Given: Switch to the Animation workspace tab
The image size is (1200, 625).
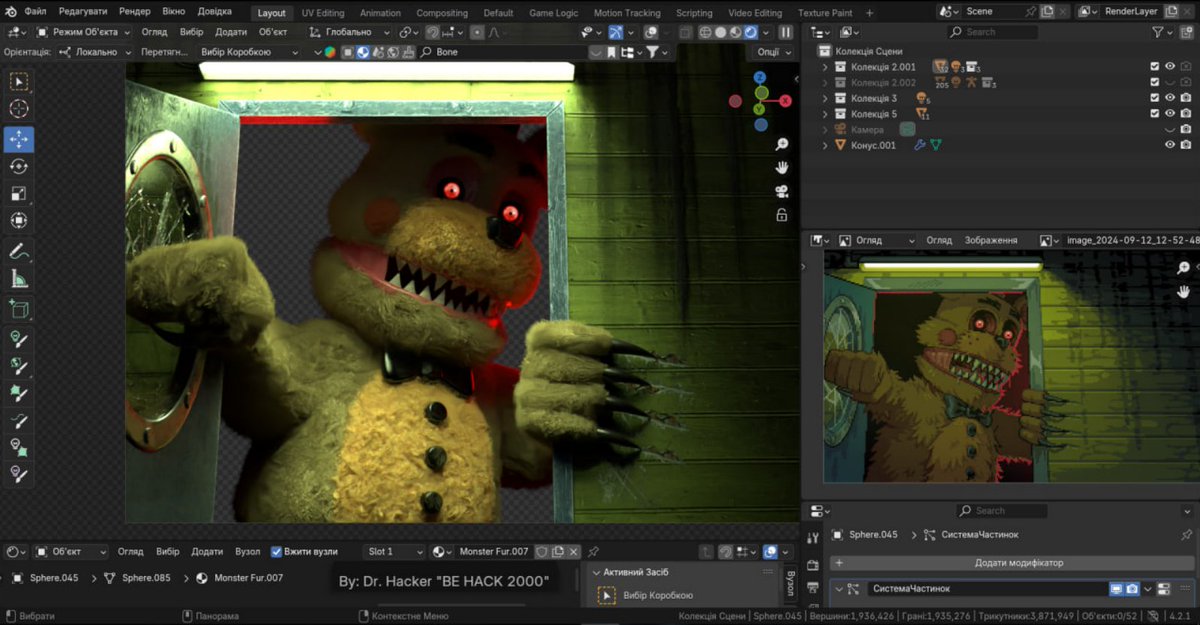Looking at the screenshot, I should point(380,13).
